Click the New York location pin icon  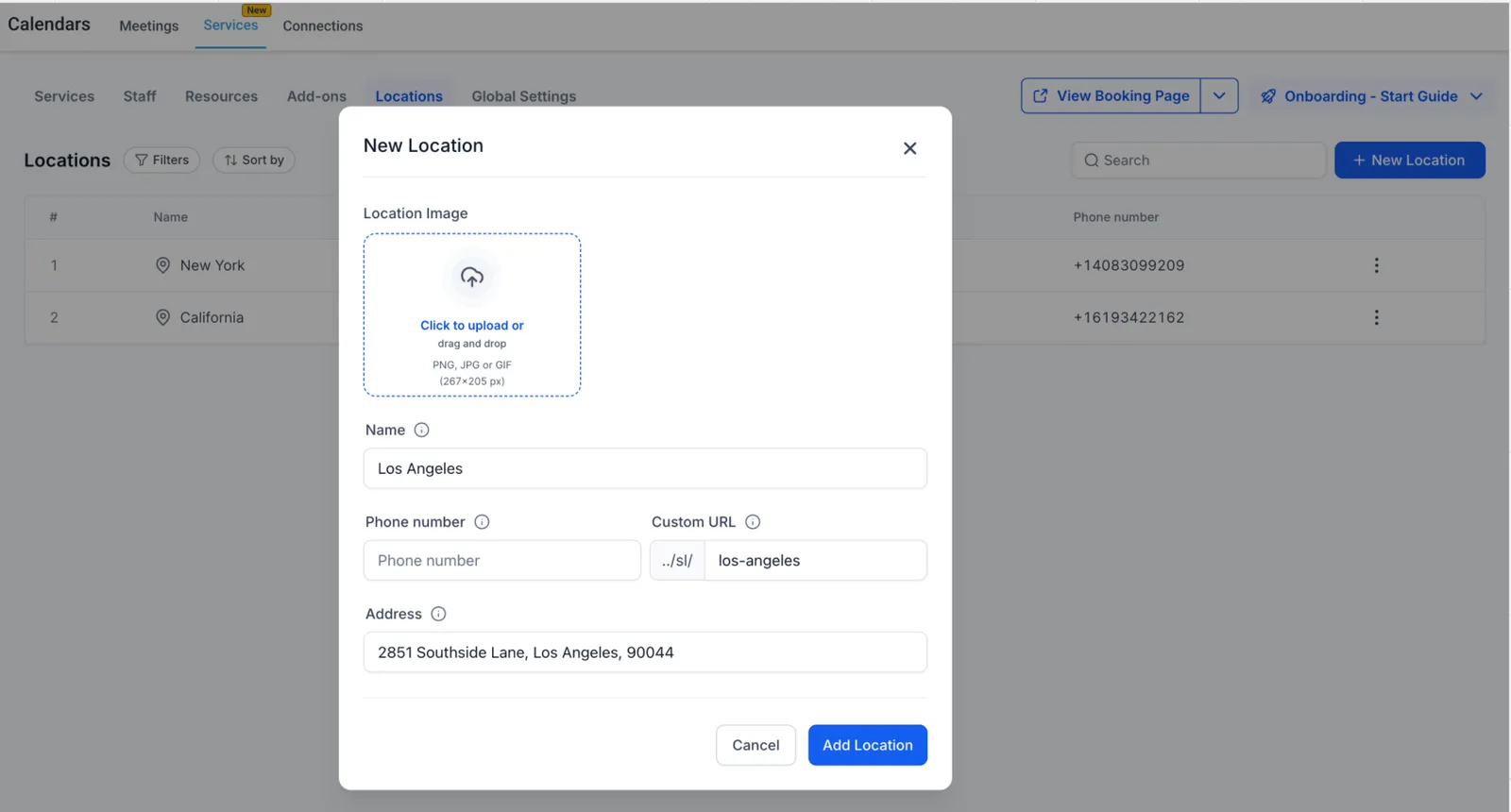[x=162, y=265]
